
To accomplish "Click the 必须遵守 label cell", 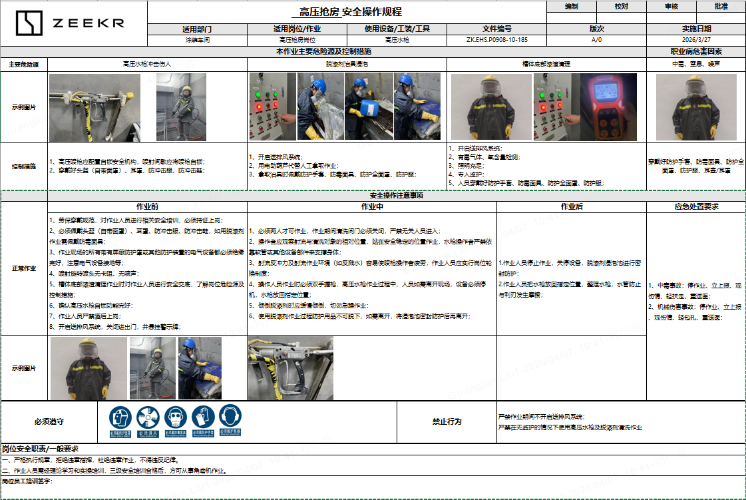I will tap(49, 421).
